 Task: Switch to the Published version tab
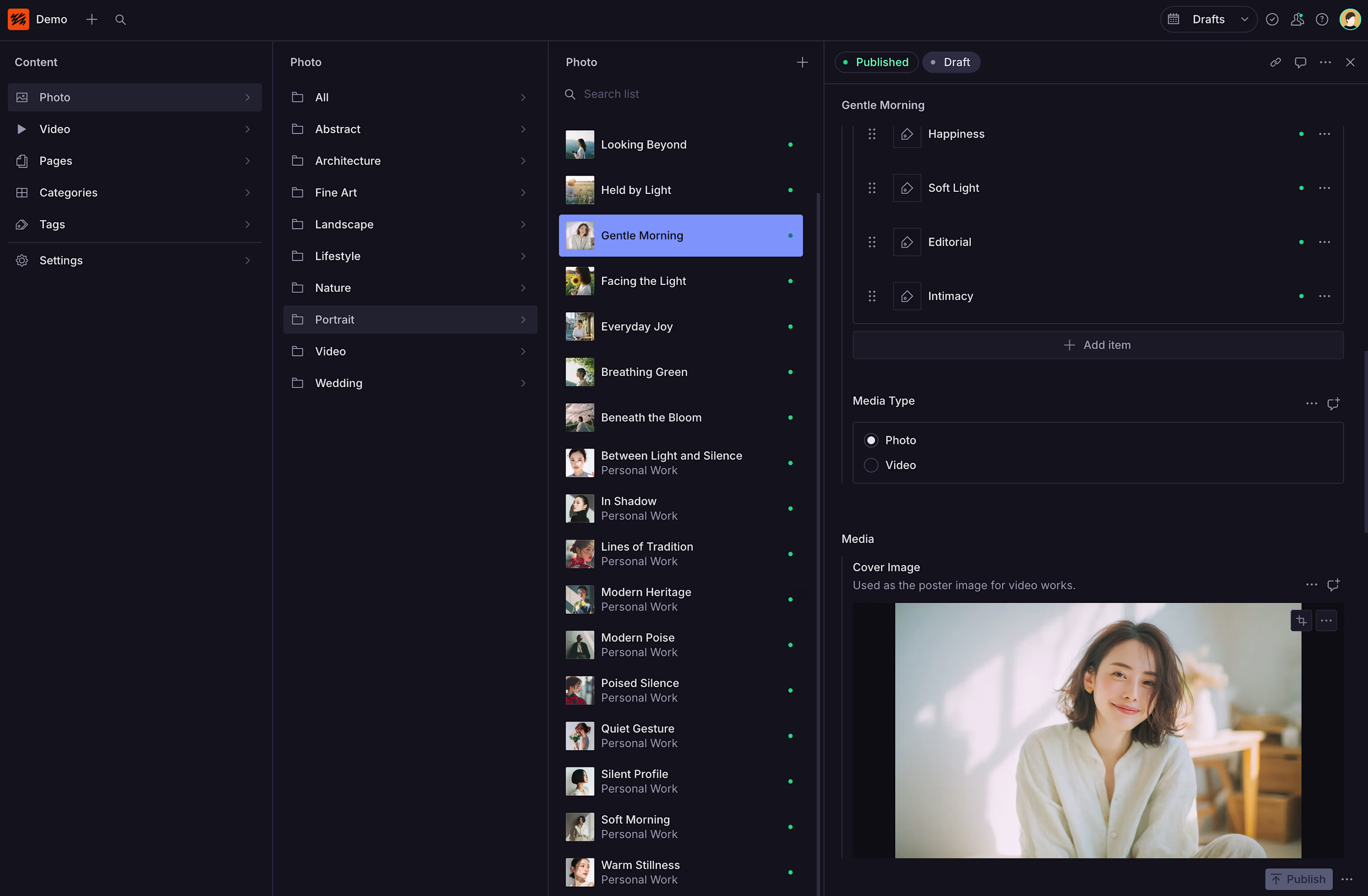tap(876, 62)
